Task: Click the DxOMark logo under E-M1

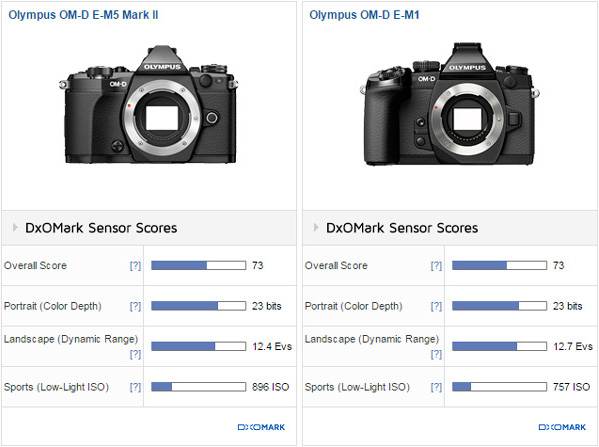Action: 562,427
